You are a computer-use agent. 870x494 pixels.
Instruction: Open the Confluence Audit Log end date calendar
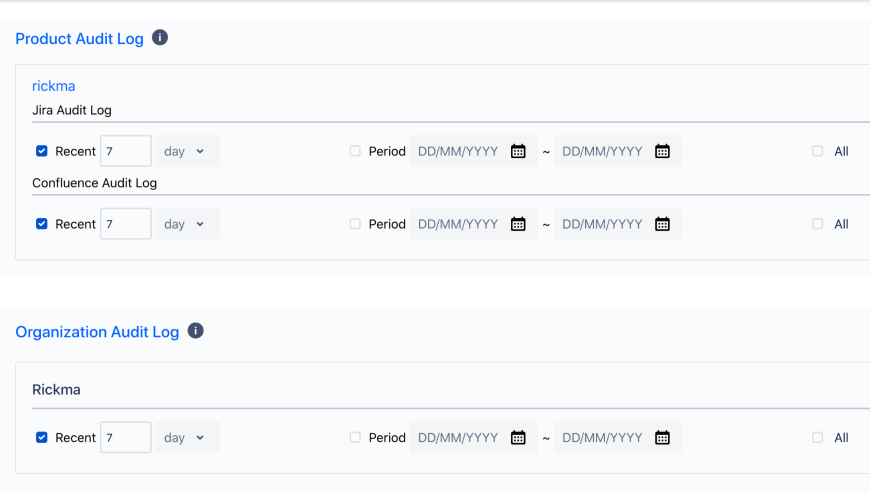662,224
